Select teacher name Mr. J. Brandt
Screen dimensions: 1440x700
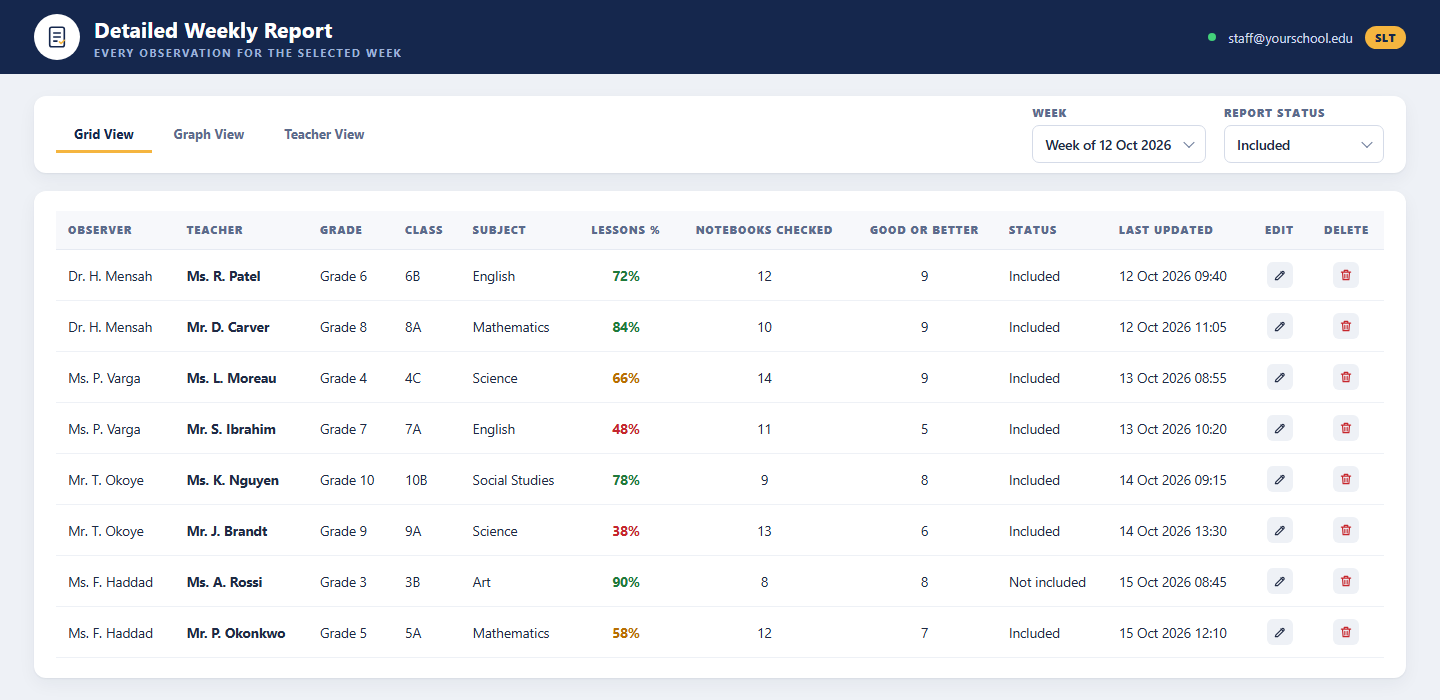227,531
